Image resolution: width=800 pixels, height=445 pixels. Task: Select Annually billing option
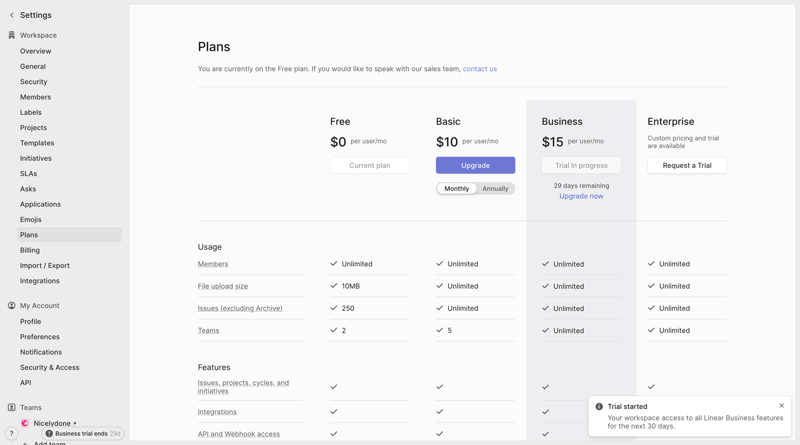coord(495,188)
